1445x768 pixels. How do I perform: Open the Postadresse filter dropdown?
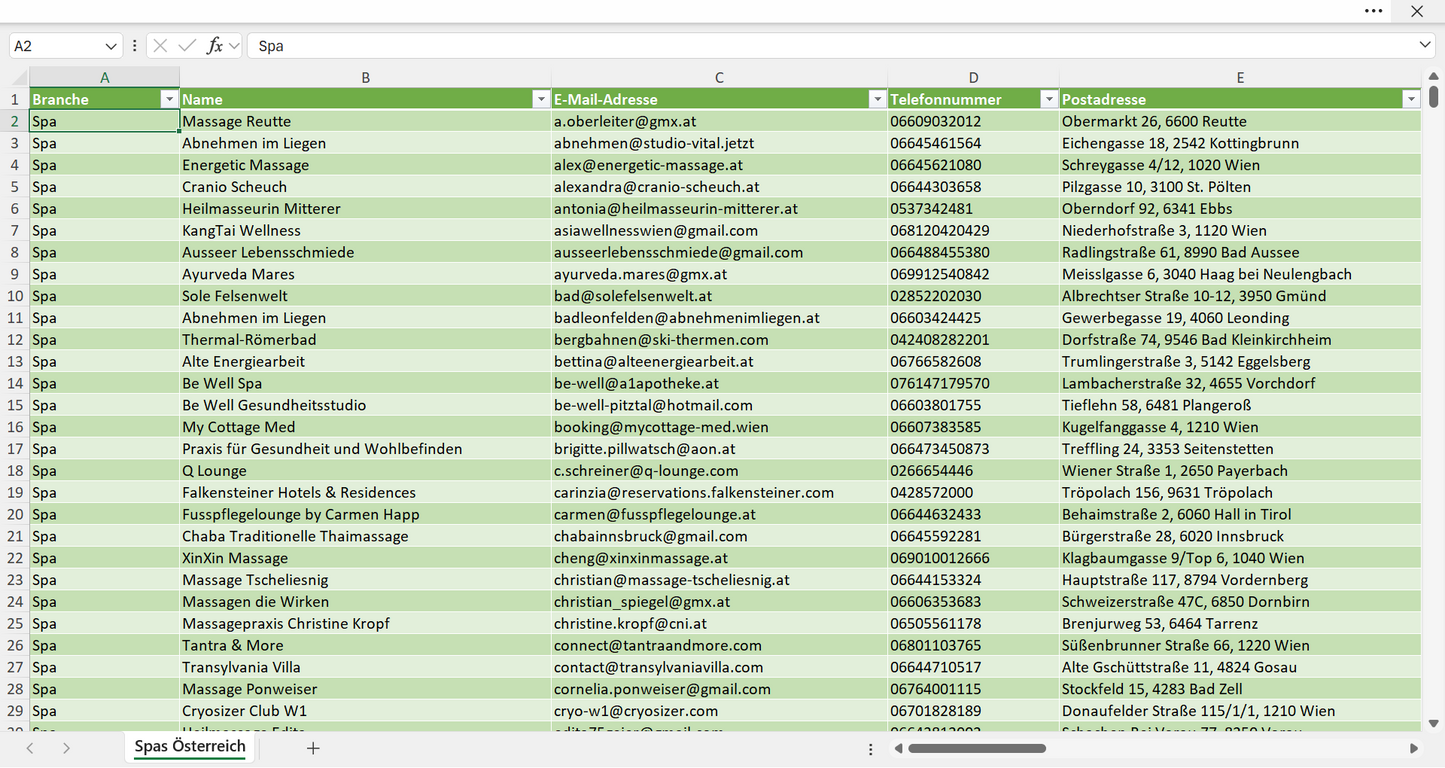[1411, 99]
